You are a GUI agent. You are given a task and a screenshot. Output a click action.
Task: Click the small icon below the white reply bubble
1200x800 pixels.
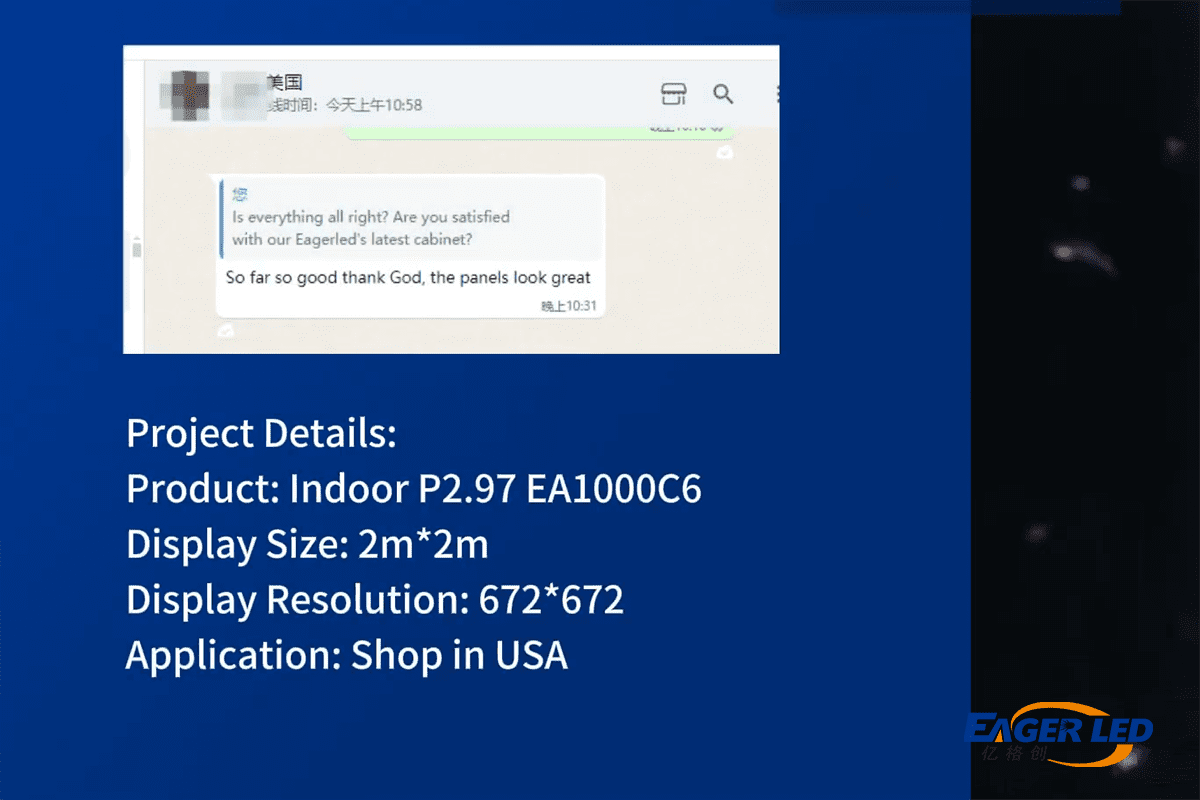pyautogui.click(x=227, y=330)
